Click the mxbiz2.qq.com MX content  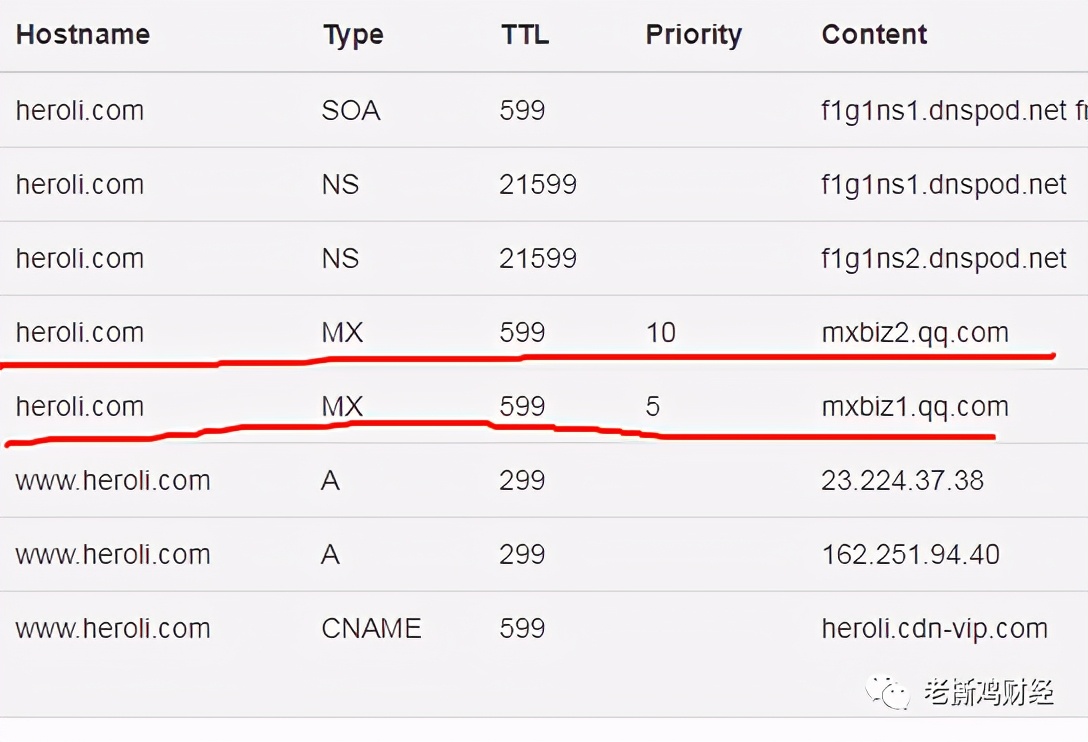pyautogui.click(x=915, y=334)
